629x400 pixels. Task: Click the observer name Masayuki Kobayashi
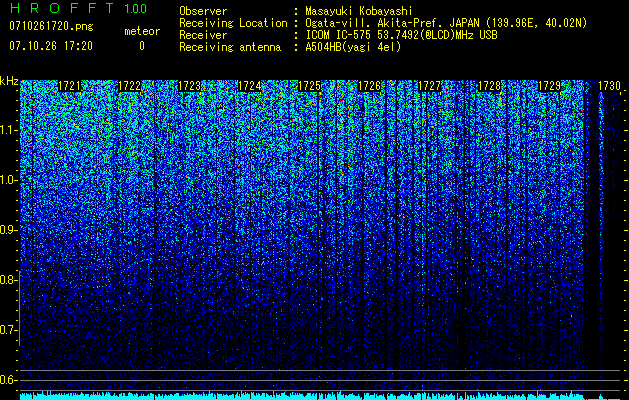coord(358,11)
